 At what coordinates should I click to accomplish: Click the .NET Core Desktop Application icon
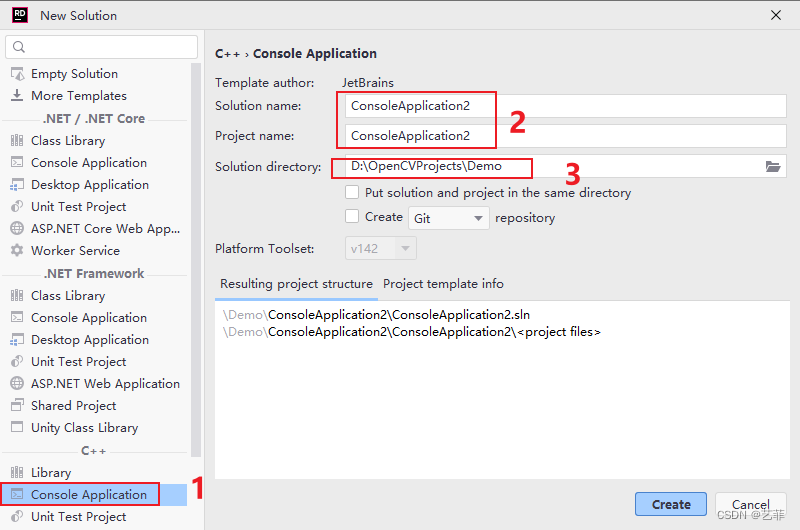(17, 185)
